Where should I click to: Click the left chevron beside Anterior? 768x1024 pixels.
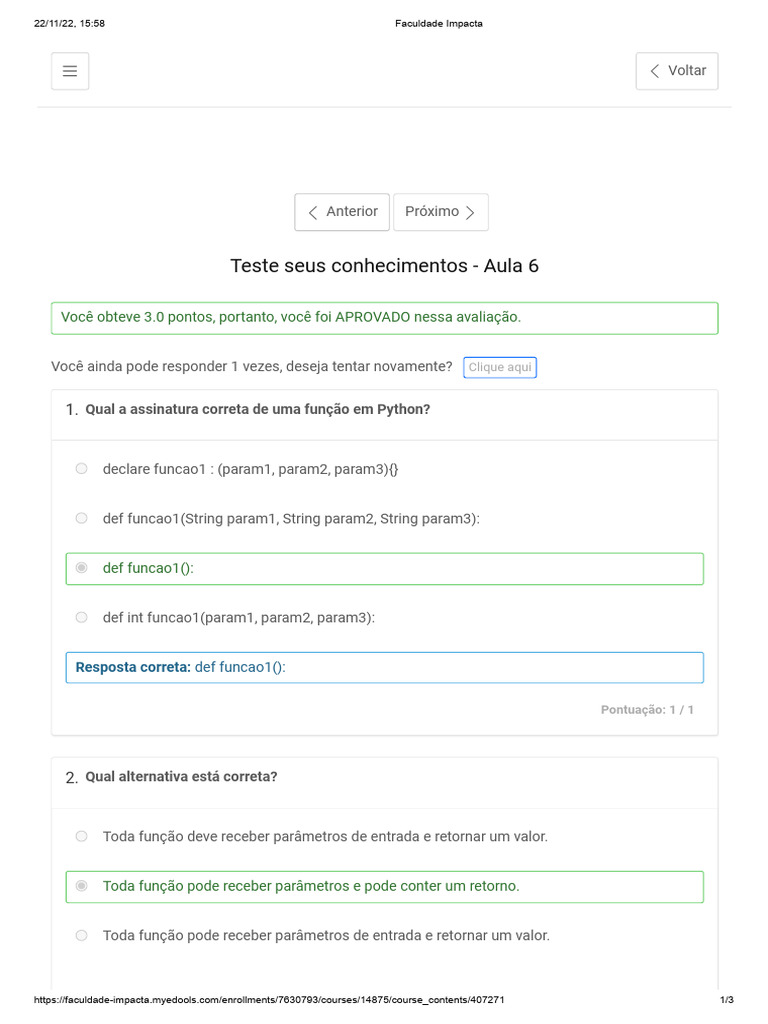click(313, 212)
